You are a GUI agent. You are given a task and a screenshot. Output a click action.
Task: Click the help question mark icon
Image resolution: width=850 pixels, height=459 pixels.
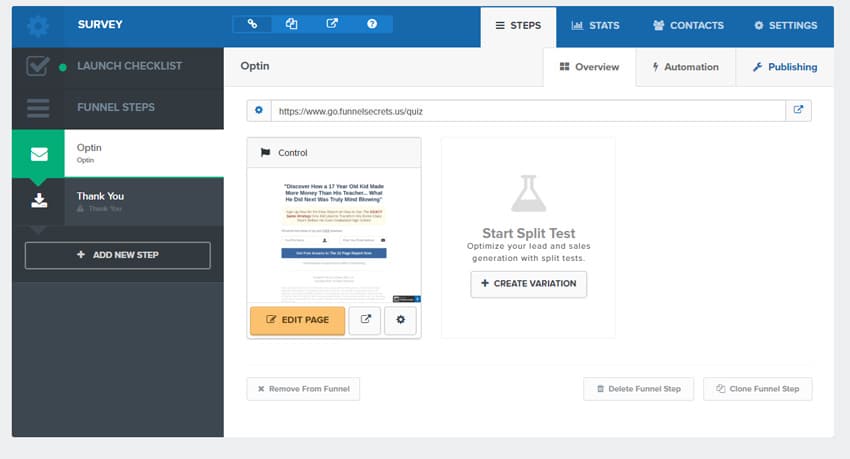pos(372,24)
